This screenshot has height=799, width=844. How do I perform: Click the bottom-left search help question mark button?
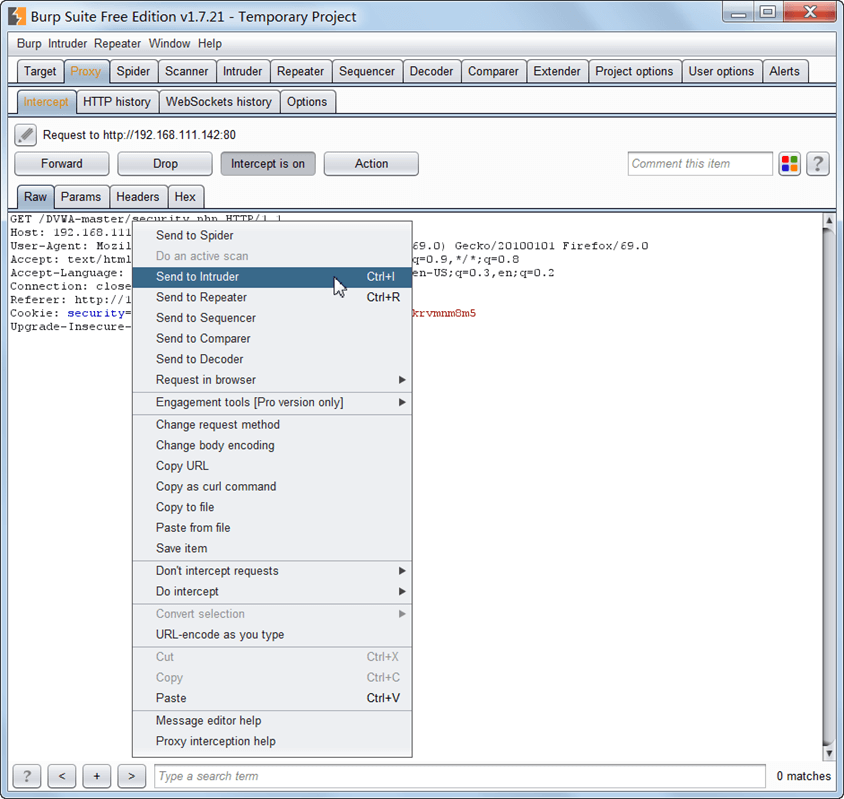pos(26,776)
